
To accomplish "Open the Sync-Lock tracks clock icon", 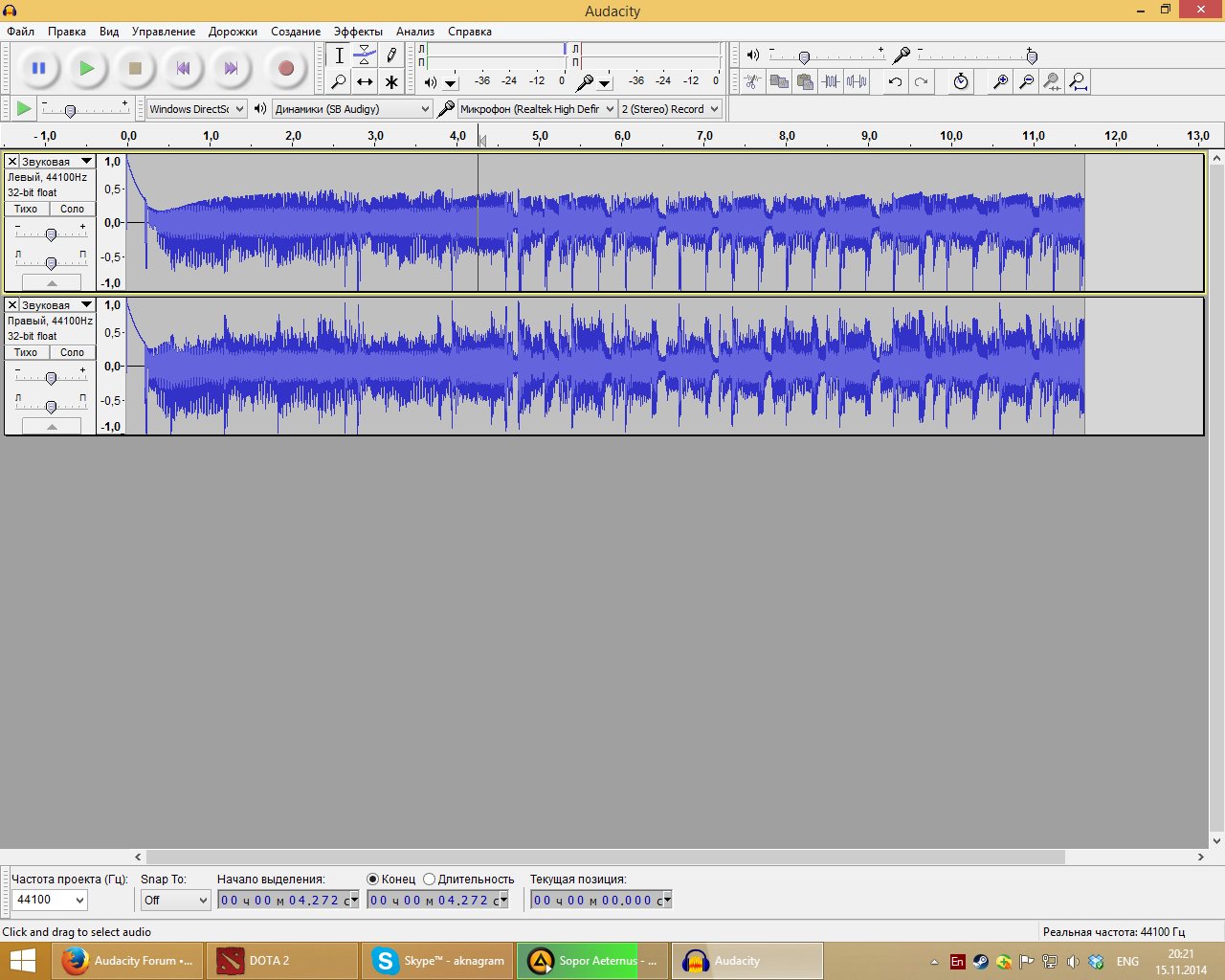I will [961, 81].
